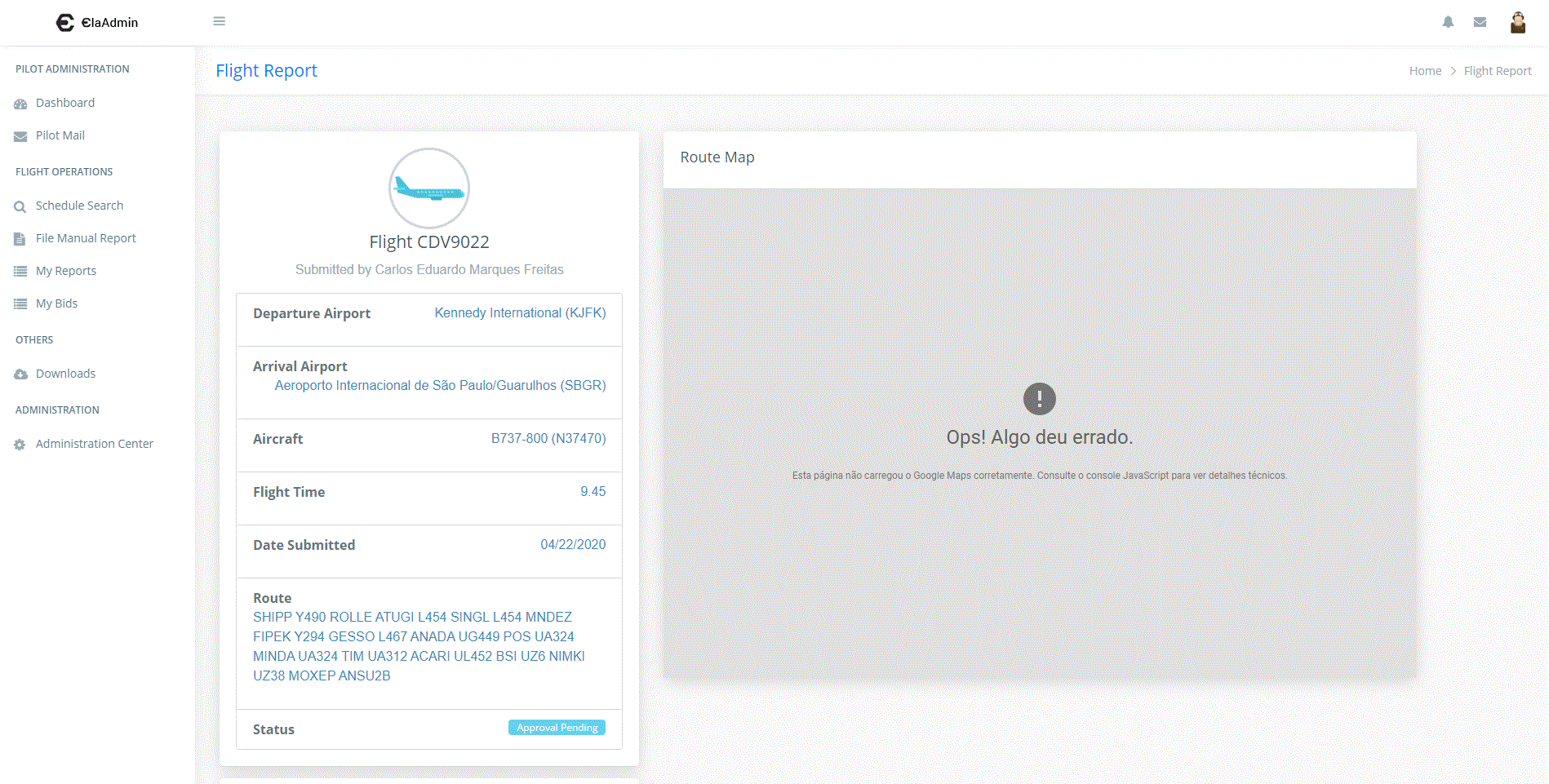
Task: Click the File Manual Report document icon
Action: pyautogui.click(x=20, y=239)
